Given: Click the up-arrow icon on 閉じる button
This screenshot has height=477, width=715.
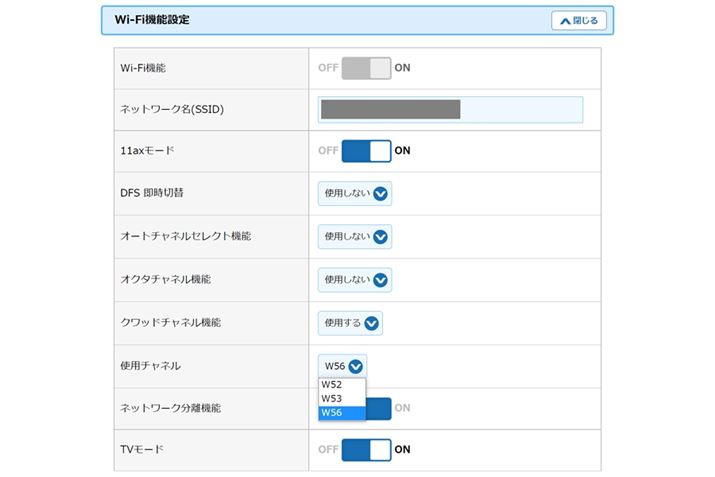Looking at the screenshot, I should coord(564,20).
